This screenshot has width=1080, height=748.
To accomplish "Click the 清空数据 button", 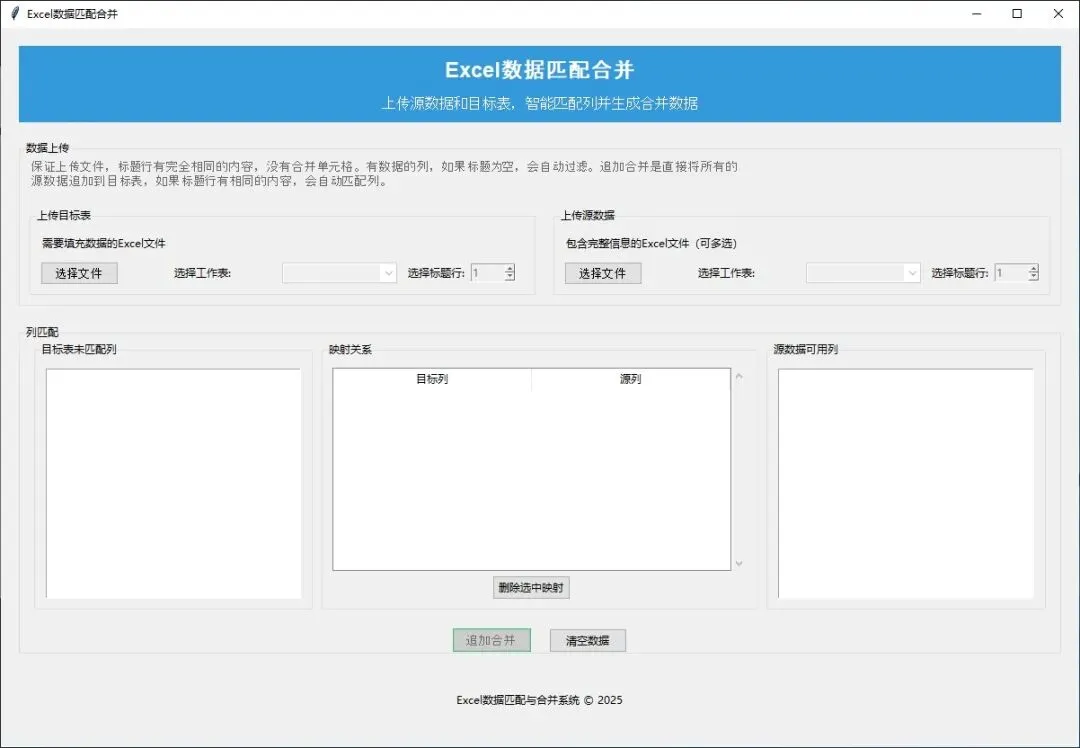I will pos(588,641).
